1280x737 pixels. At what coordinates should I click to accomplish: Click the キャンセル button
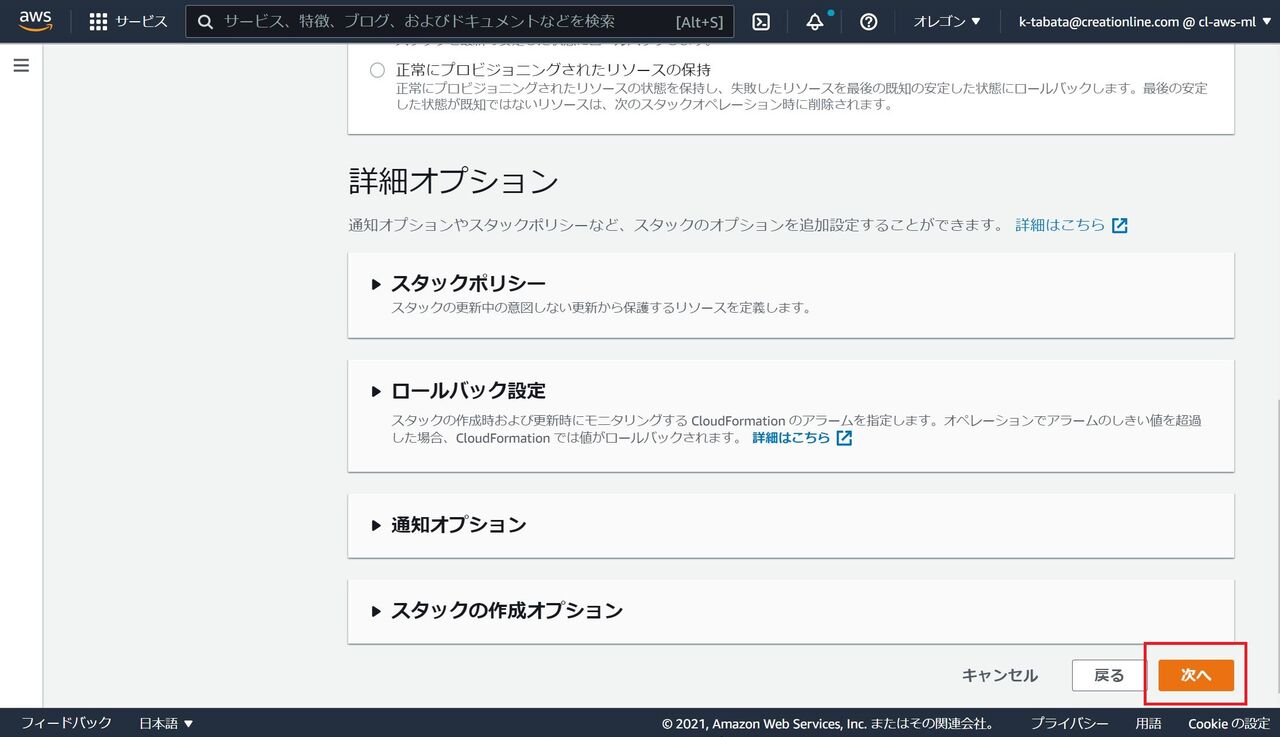click(1000, 676)
